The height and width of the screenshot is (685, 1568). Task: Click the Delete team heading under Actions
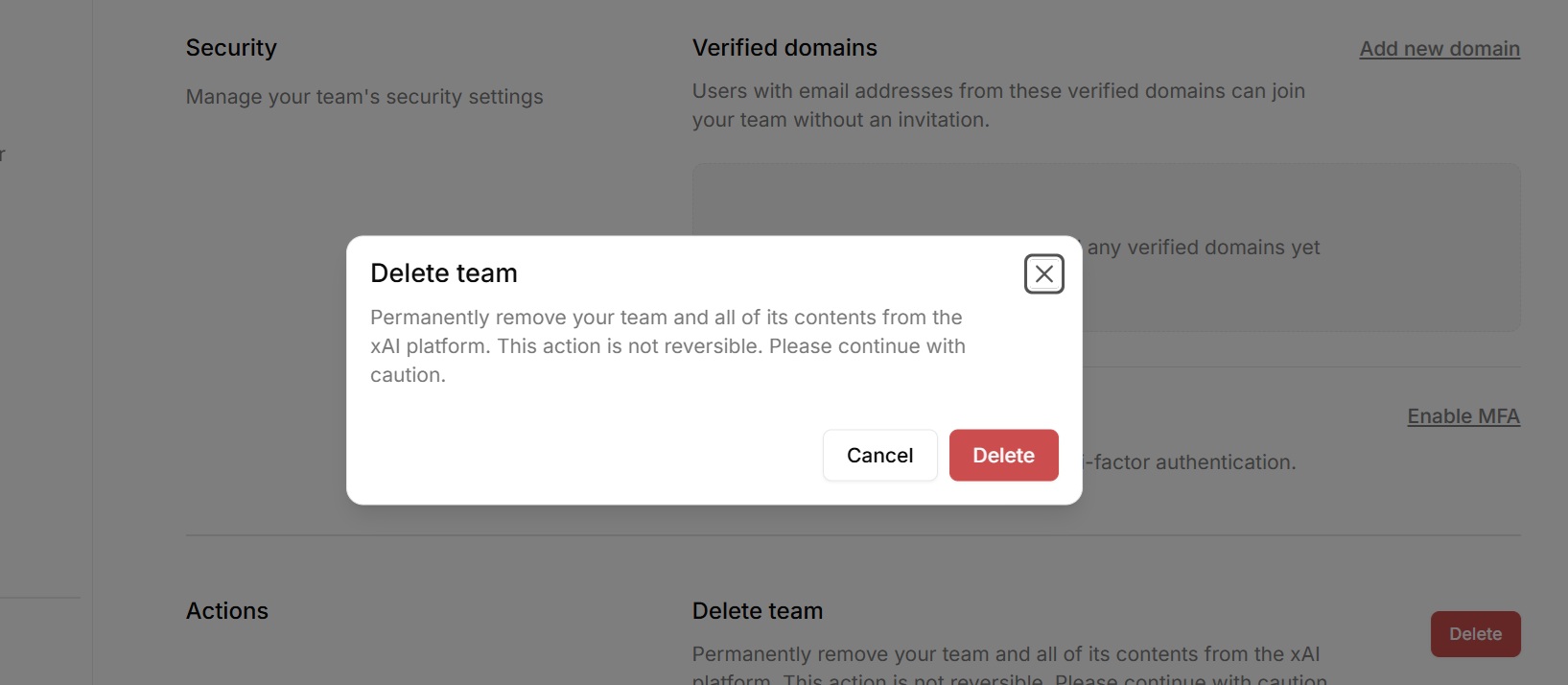[x=758, y=611]
